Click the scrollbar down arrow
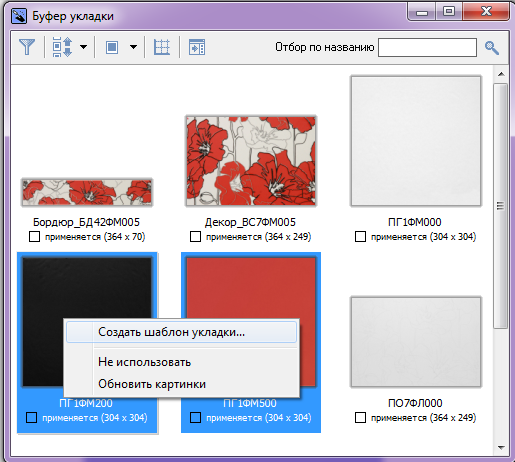 click(x=501, y=448)
